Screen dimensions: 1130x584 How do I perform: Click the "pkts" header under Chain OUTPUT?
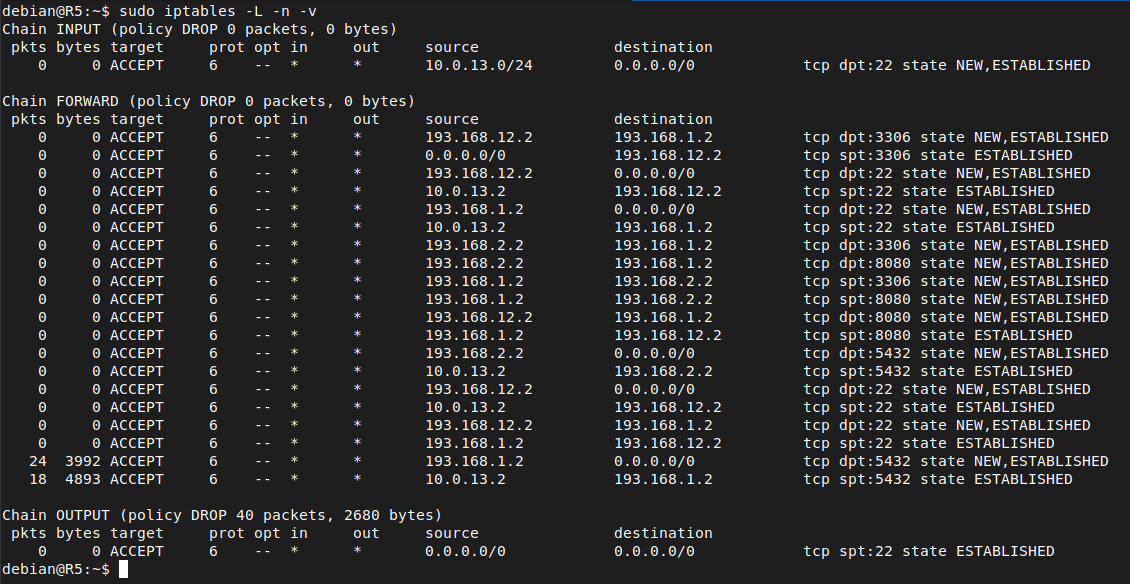pos(29,533)
